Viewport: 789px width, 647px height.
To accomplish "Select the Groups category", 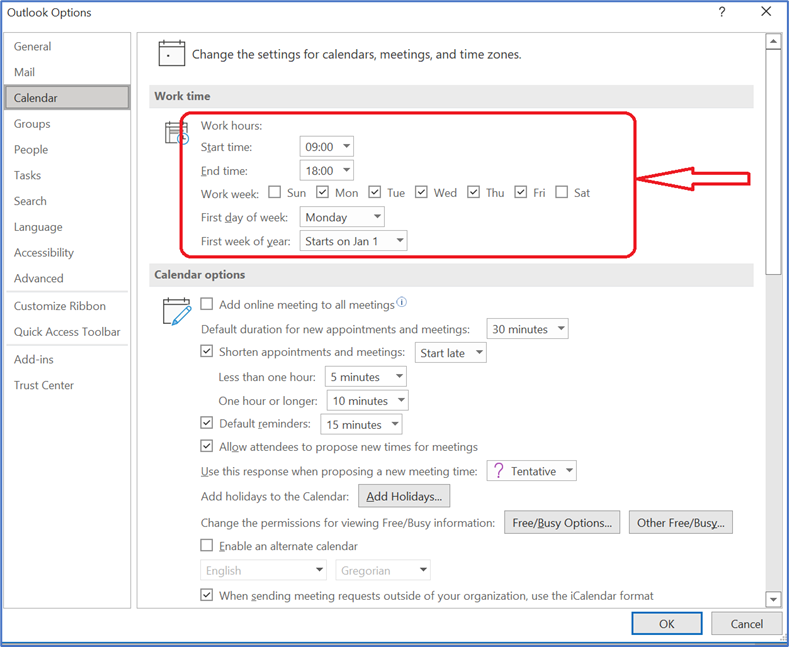I will point(67,124).
